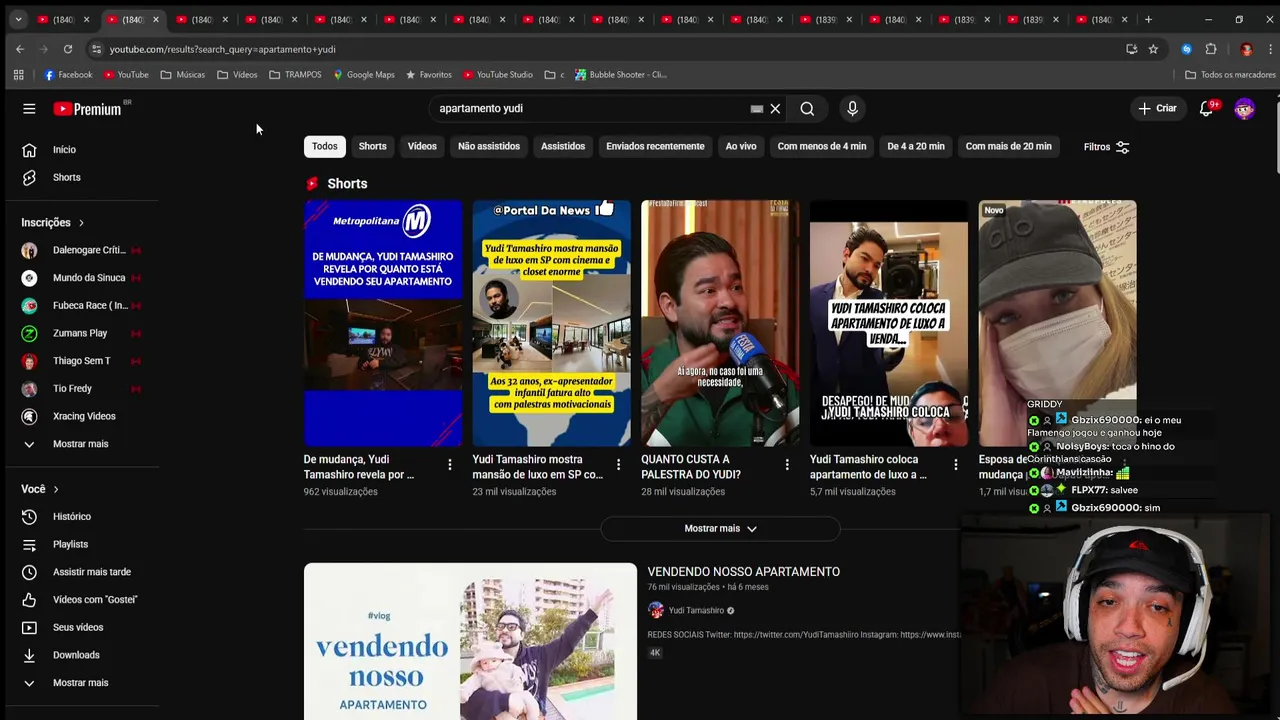
Task: Open Chrome extensions puzzle icon
Action: (1211, 49)
